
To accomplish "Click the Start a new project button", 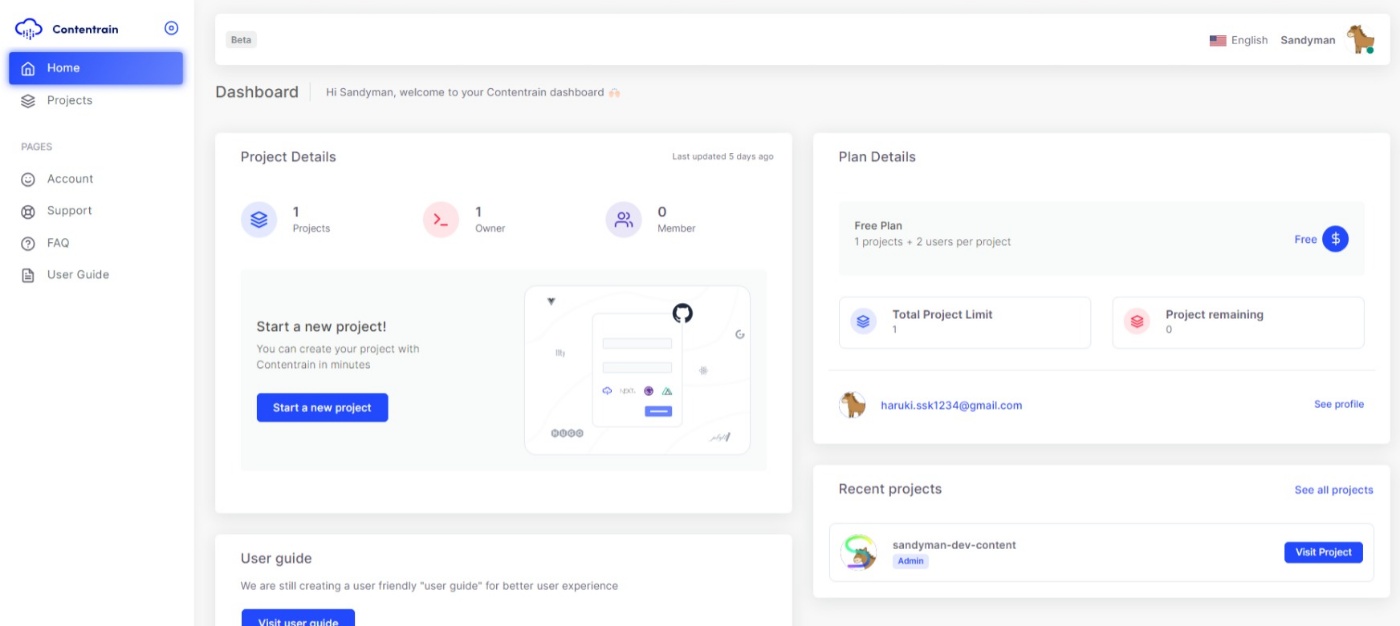I will click(x=322, y=408).
